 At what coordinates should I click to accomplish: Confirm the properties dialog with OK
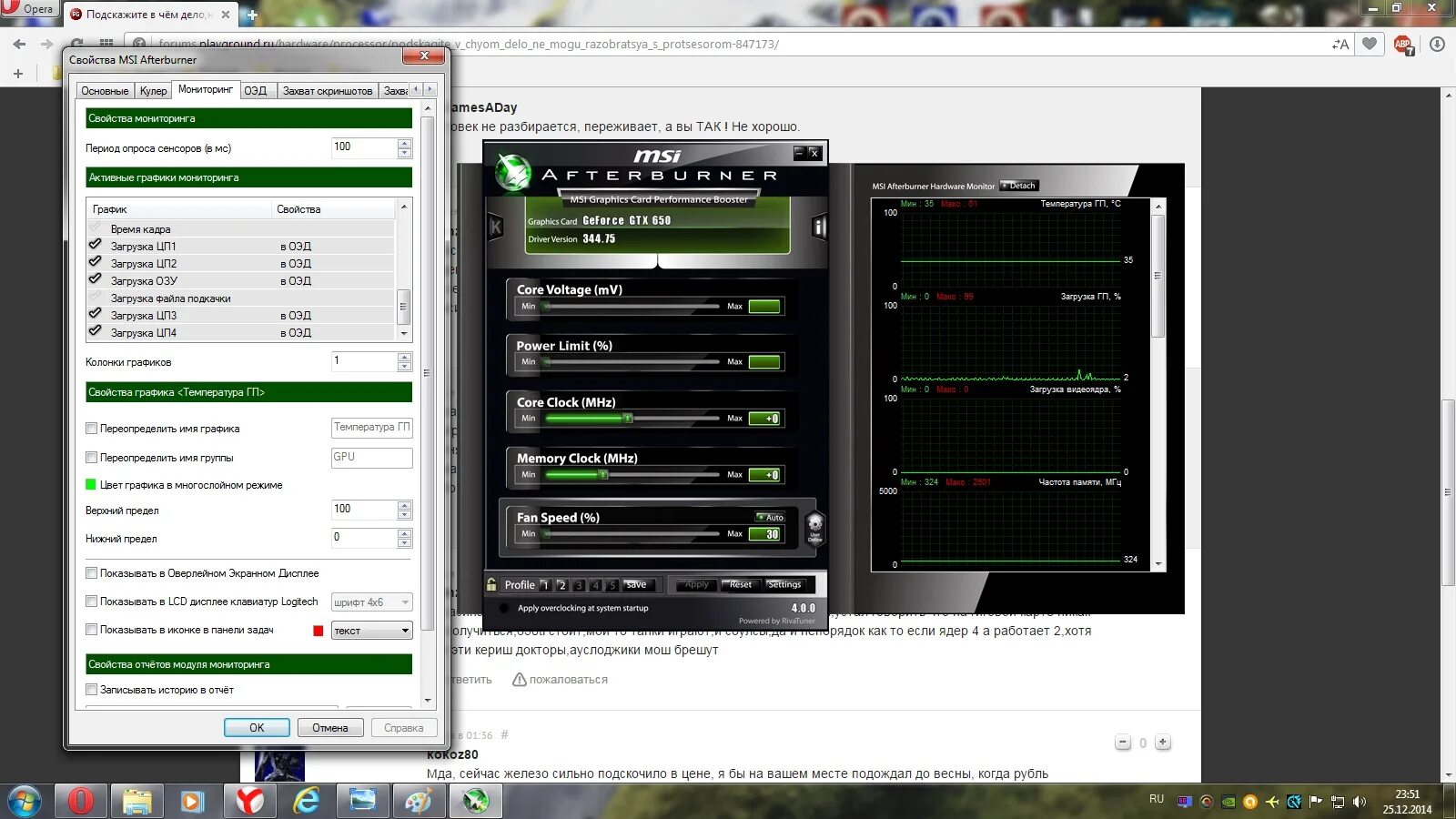[x=257, y=728]
